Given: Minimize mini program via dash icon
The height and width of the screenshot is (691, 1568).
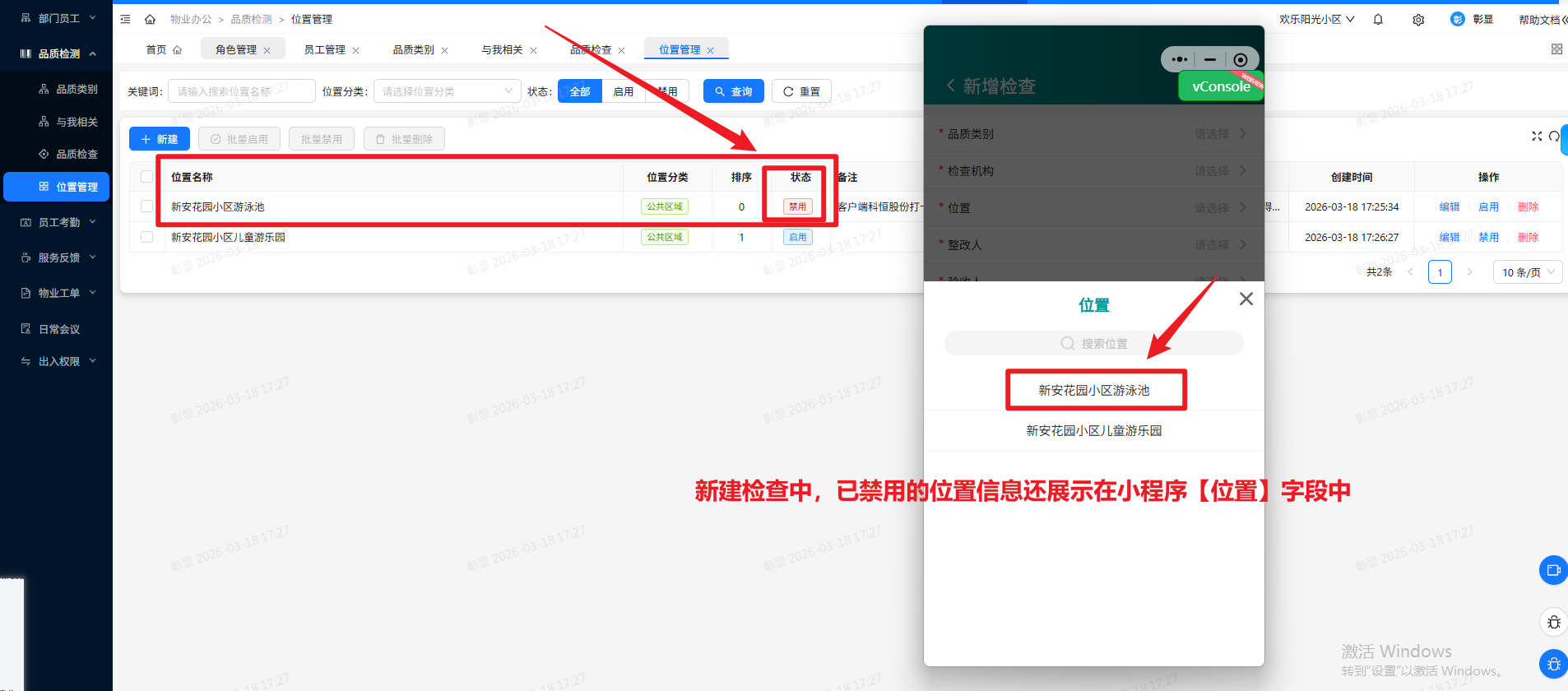Looking at the screenshot, I should point(1209,59).
